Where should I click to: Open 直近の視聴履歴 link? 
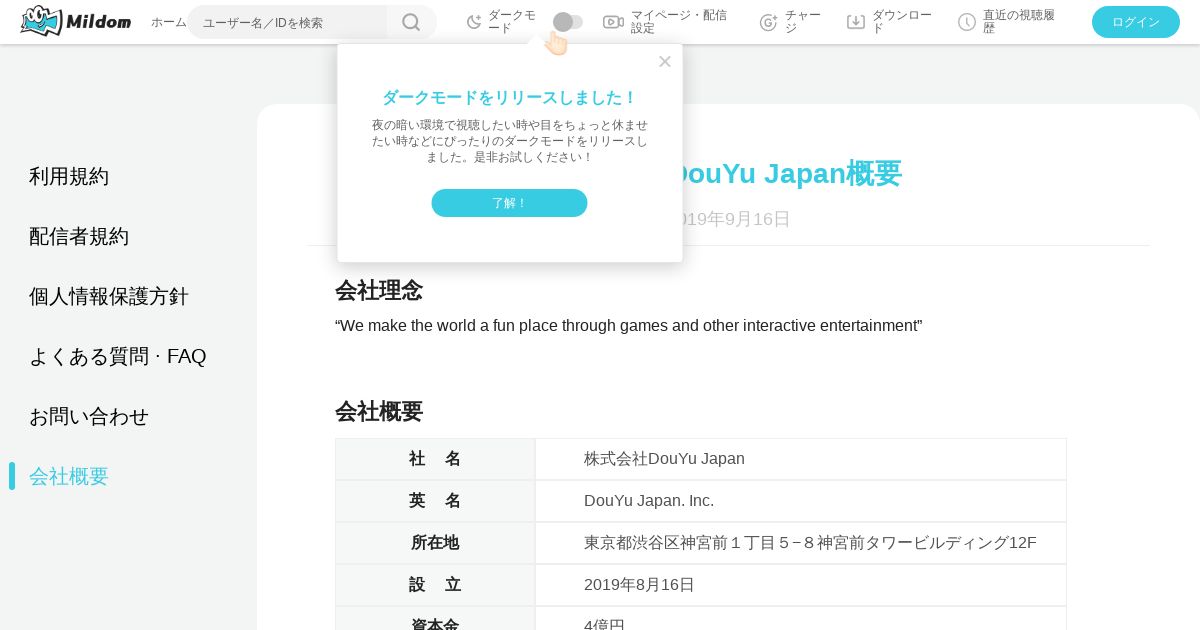[x=1019, y=22]
